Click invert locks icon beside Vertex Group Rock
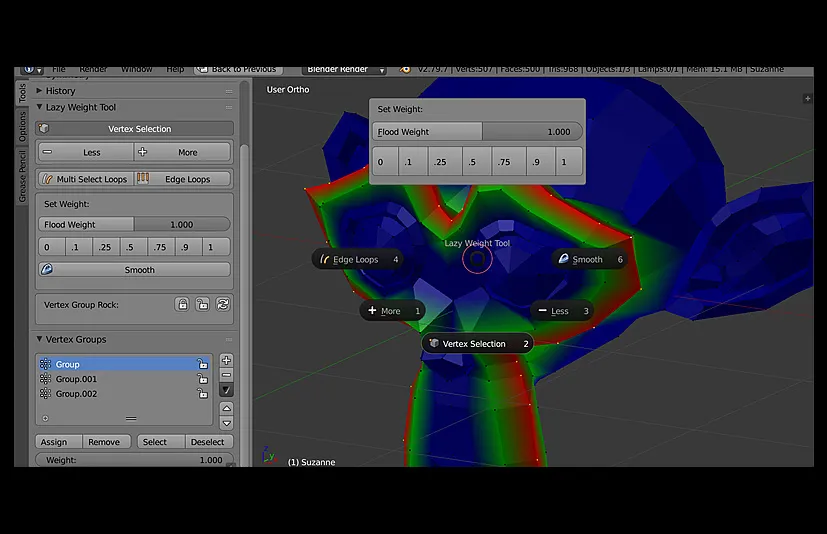 [x=223, y=304]
